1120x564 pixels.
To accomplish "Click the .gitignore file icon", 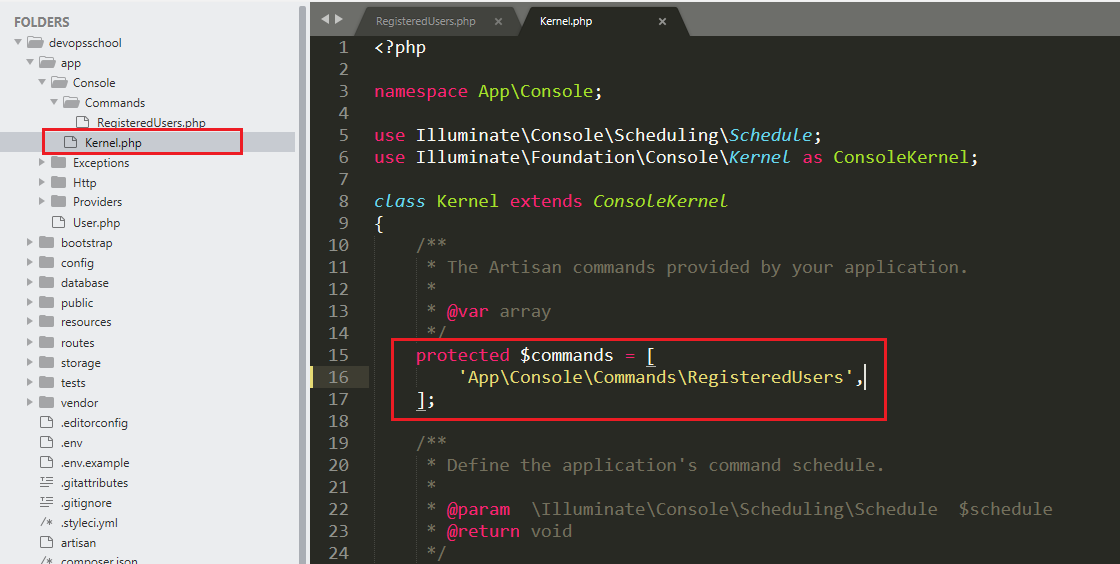I will click(x=46, y=503).
